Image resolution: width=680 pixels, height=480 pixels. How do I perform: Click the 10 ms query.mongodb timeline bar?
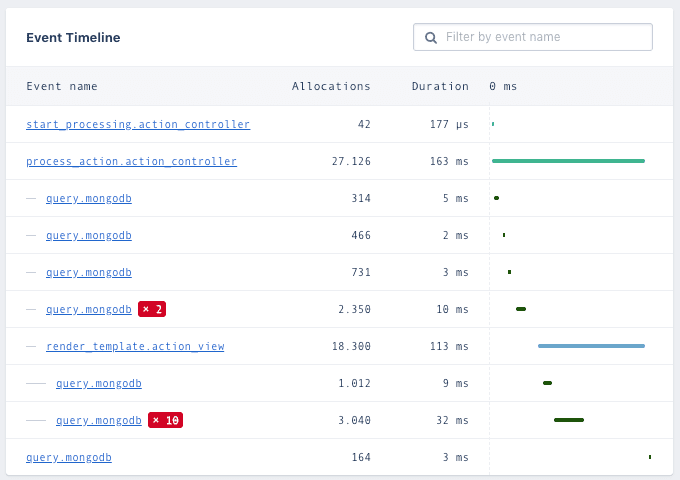pos(521,309)
